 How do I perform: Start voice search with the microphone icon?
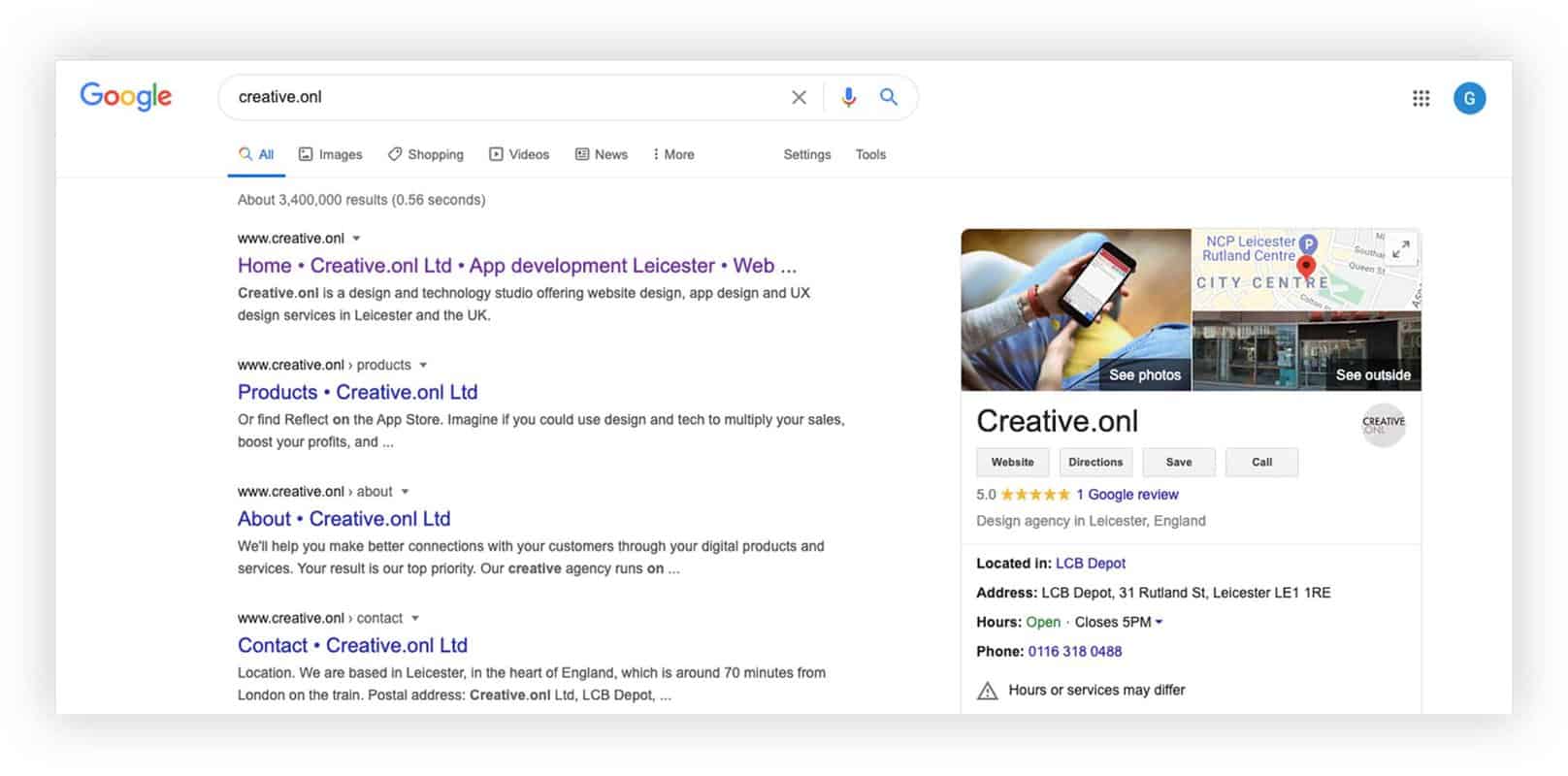pyautogui.click(x=849, y=97)
